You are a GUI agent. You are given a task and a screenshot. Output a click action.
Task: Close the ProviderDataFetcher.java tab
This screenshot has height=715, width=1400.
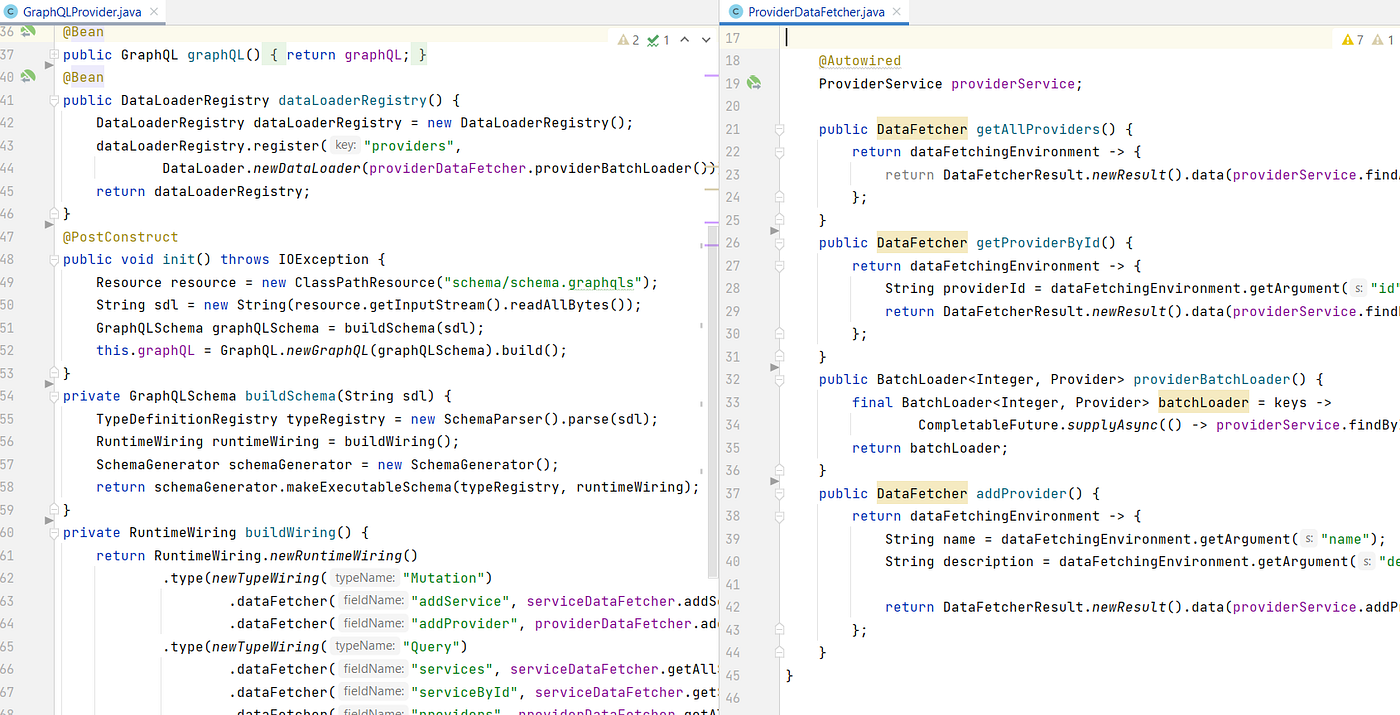click(x=897, y=13)
